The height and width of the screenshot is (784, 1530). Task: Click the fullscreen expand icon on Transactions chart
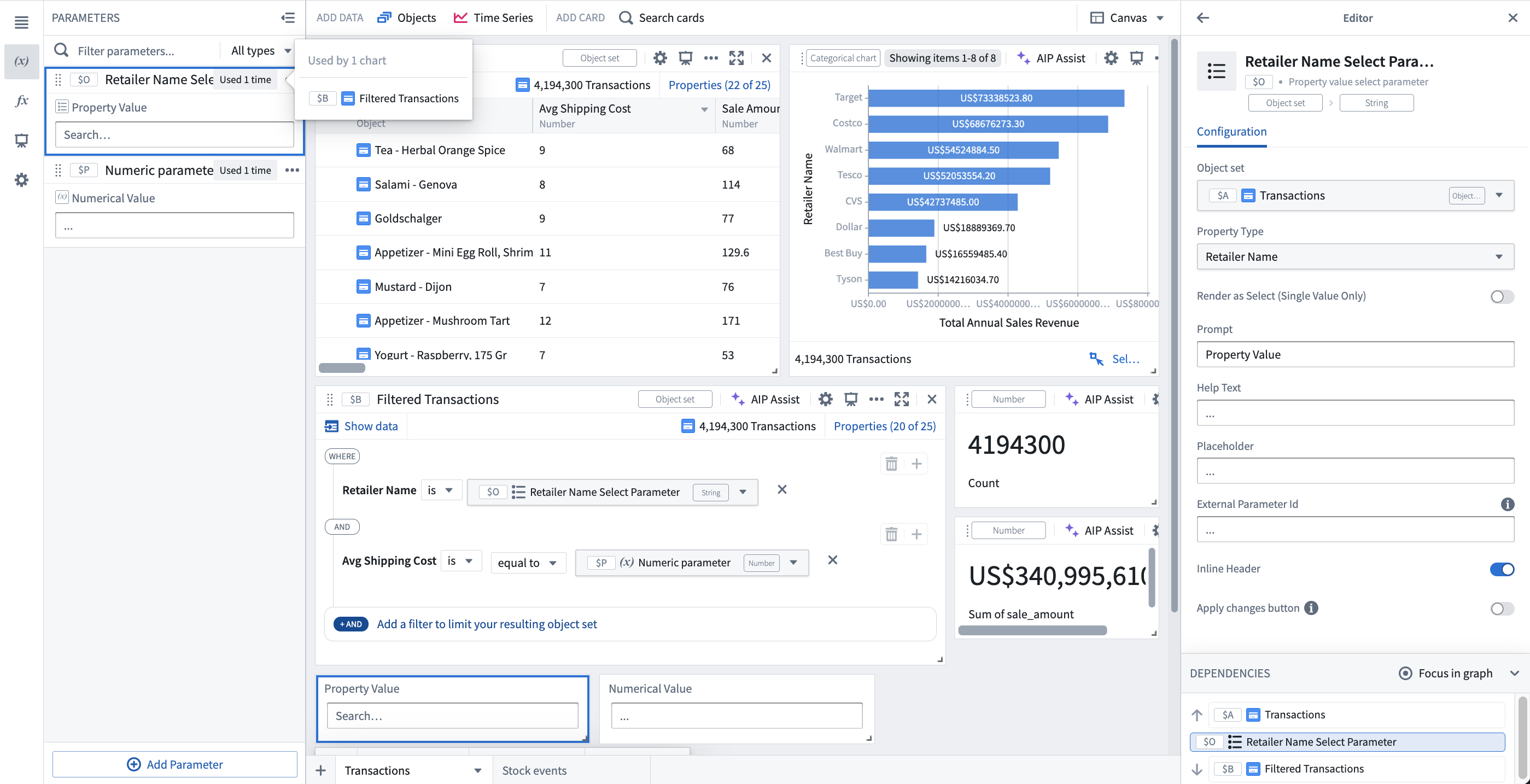point(737,57)
